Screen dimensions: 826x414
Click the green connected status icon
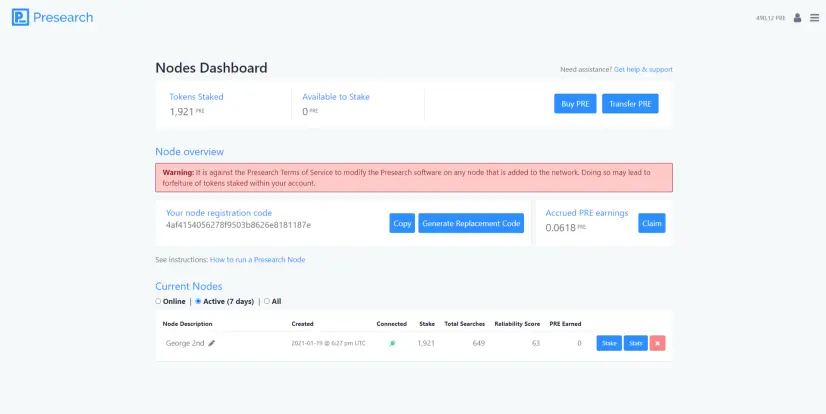pyautogui.click(x=392, y=343)
